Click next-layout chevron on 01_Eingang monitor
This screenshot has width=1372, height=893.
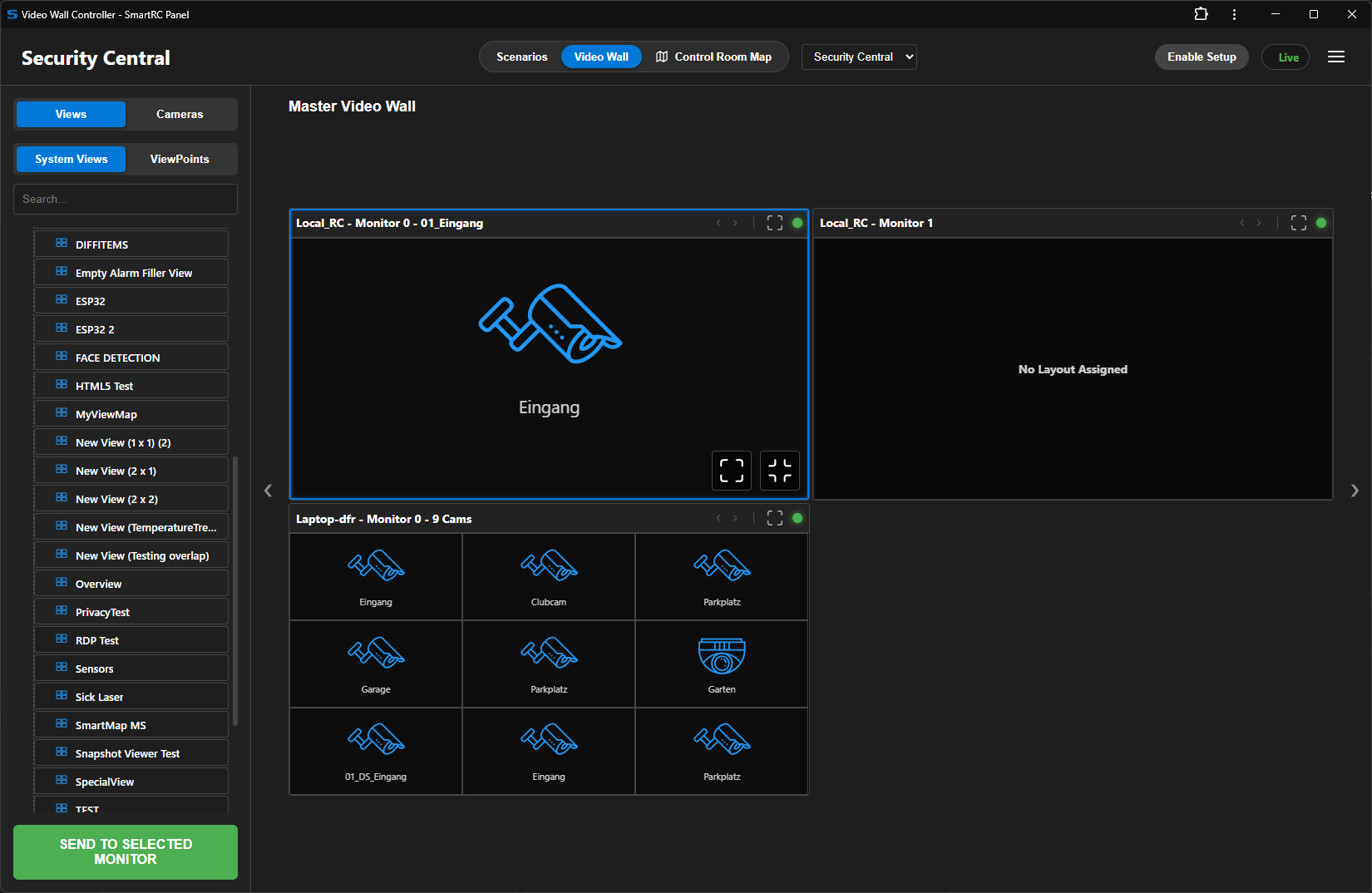click(x=735, y=223)
